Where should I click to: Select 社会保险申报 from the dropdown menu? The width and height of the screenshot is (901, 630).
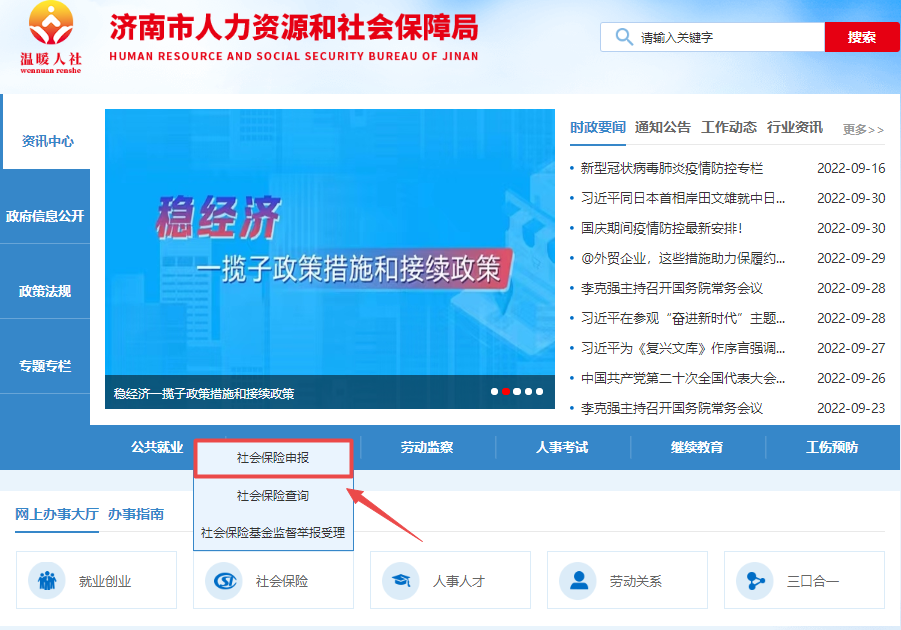pos(273,458)
